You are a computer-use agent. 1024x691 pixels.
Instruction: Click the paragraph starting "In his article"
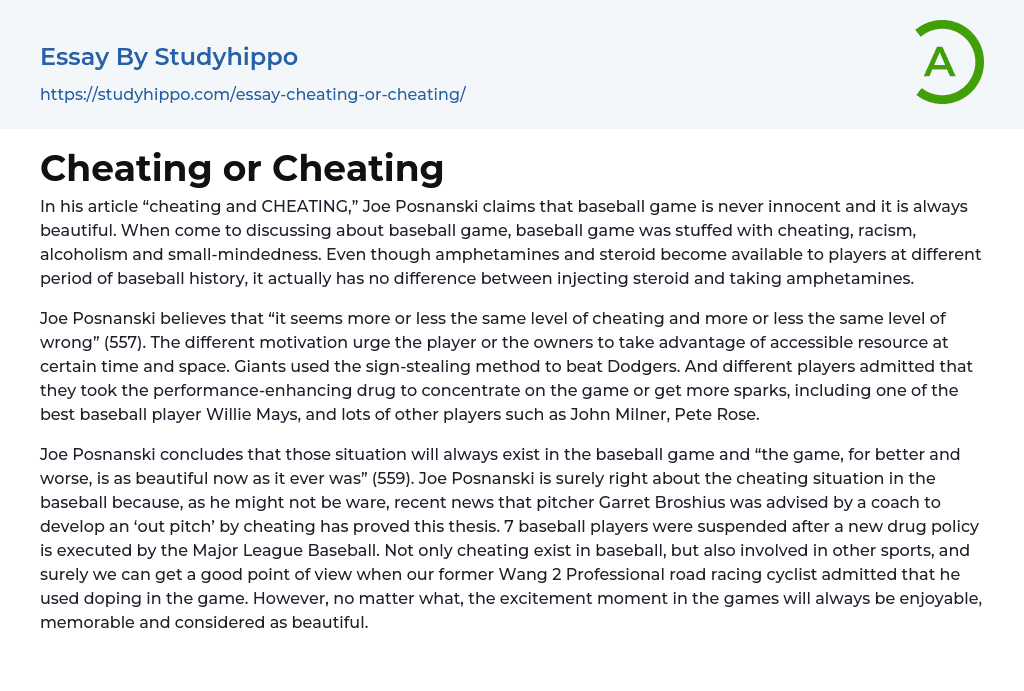pyautogui.click(x=510, y=243)
